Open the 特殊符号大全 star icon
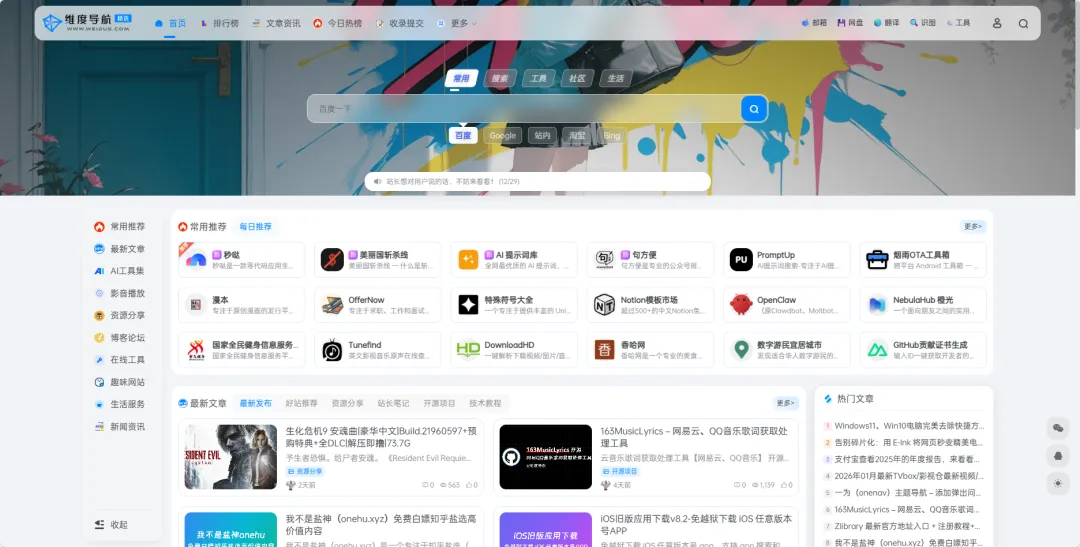The width and height of the screenshot is (1080, 547). pos(468,305)
